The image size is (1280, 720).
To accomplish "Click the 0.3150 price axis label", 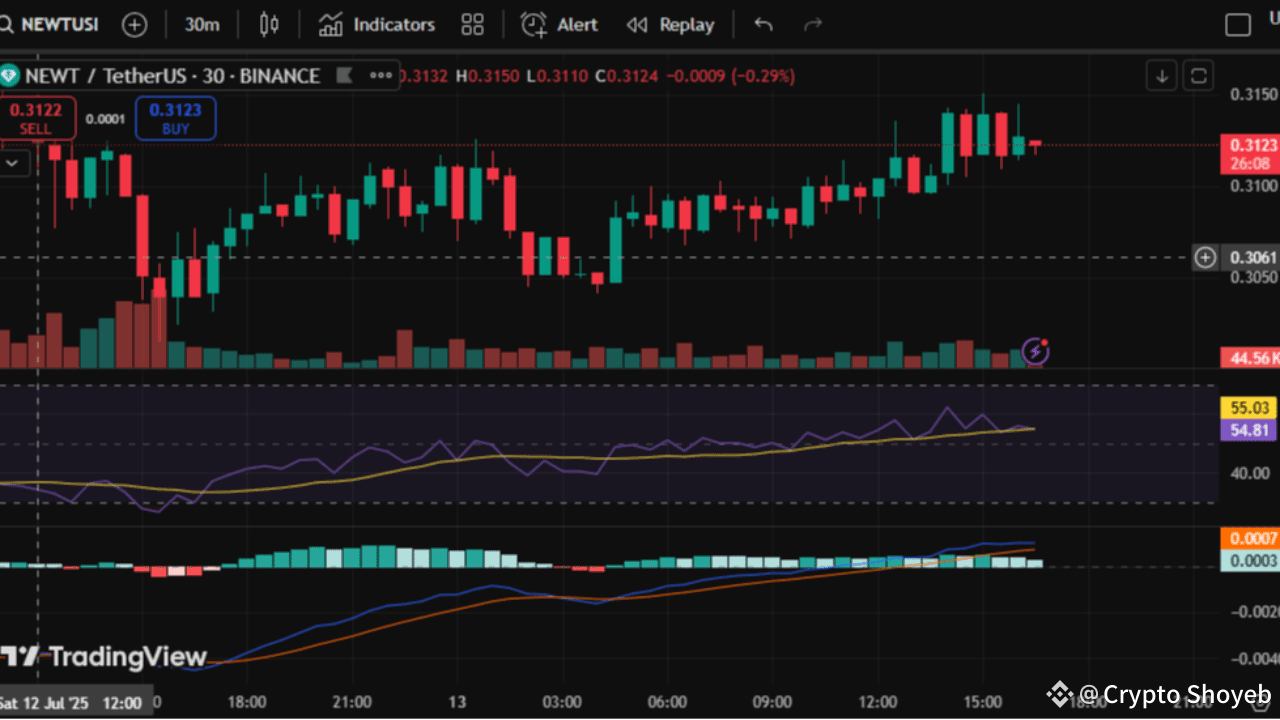I will coord(1254,94).
